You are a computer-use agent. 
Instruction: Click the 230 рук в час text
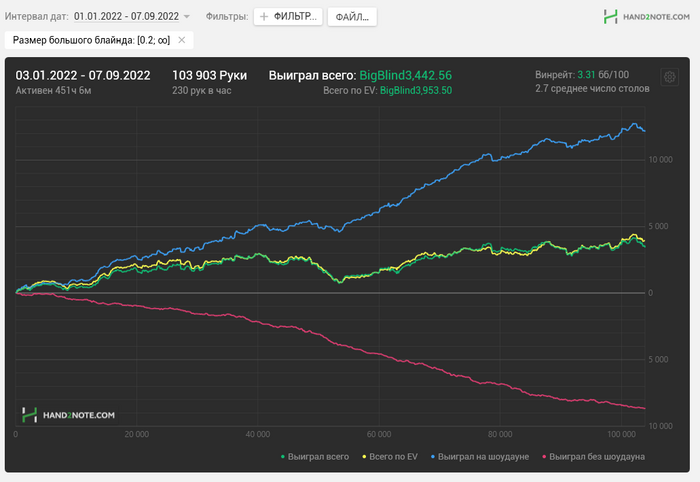tap(201, 91)
